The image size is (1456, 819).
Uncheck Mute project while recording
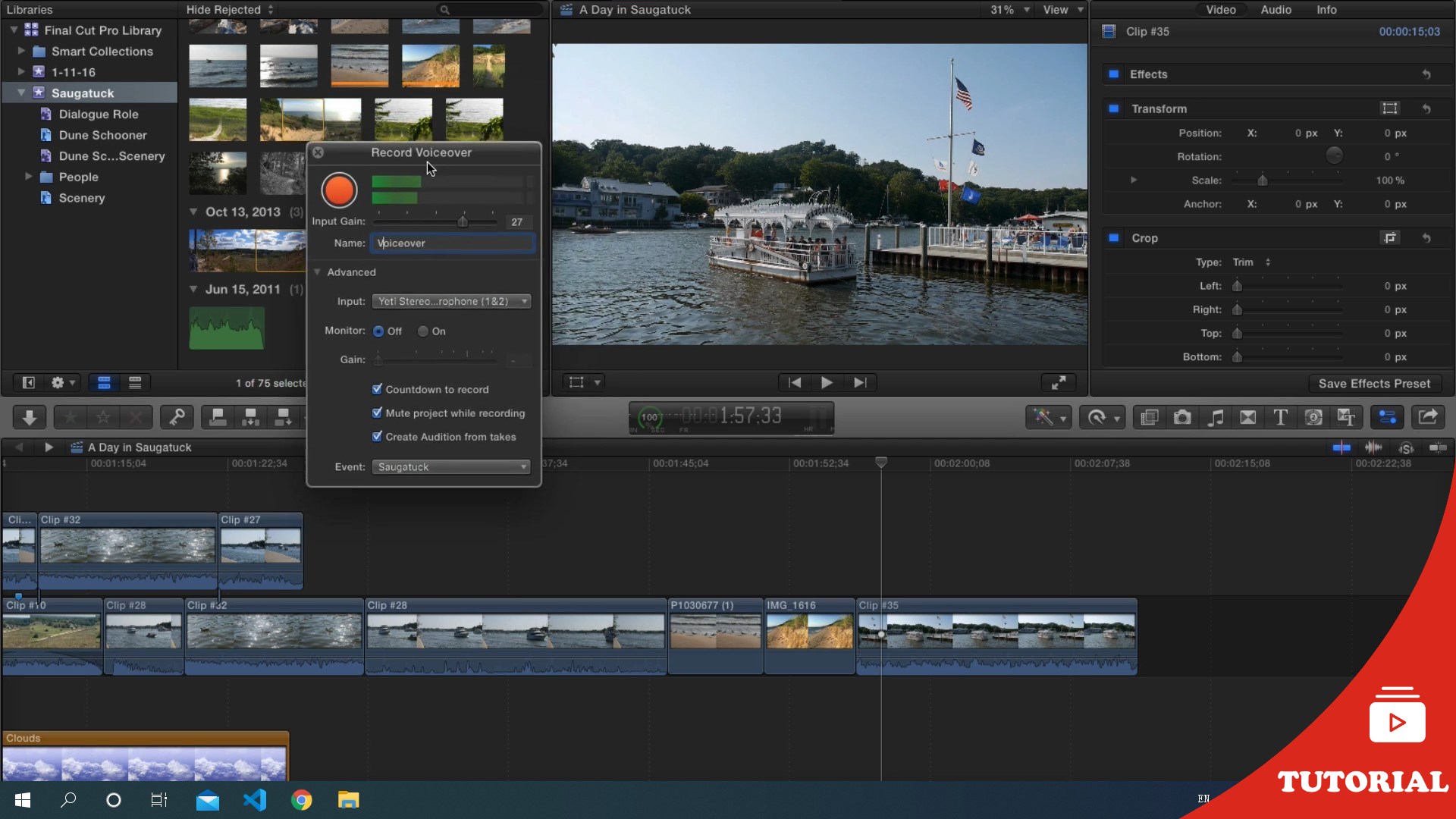[377, 413]
